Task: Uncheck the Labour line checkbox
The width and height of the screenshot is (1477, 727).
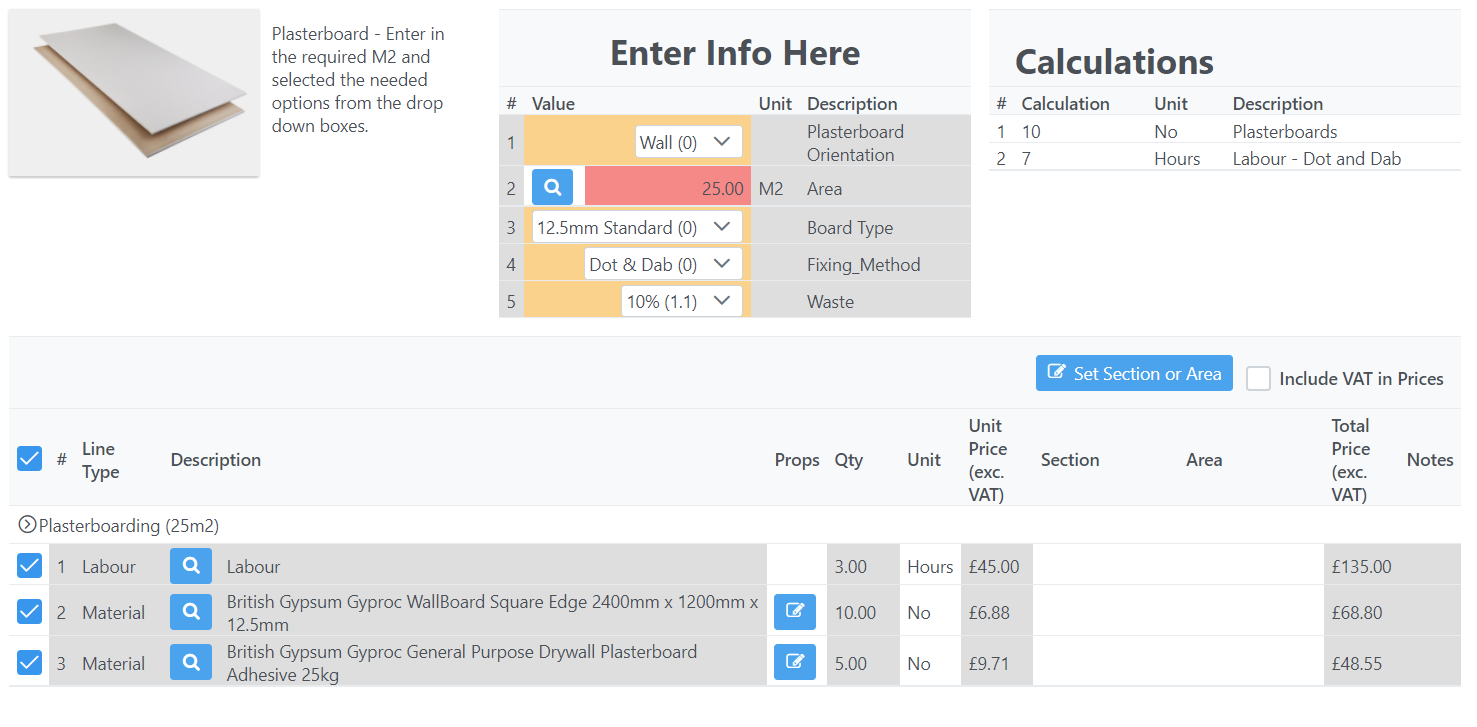Action: pos(30,566)
